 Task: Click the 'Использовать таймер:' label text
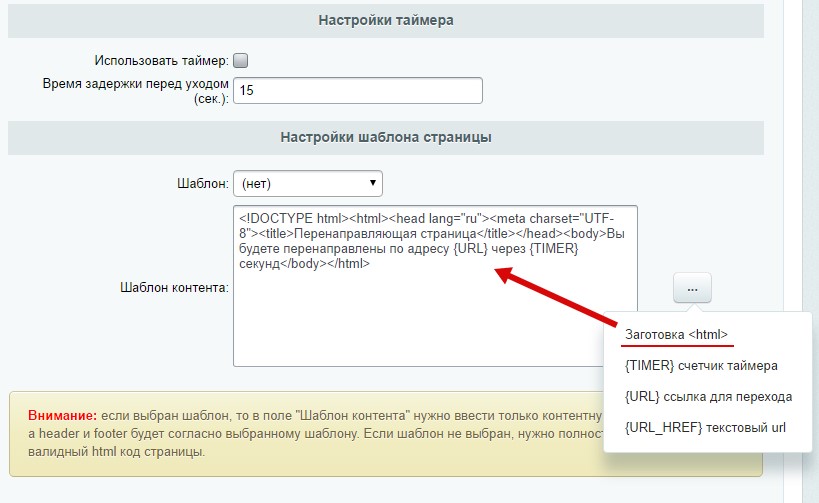162,61
